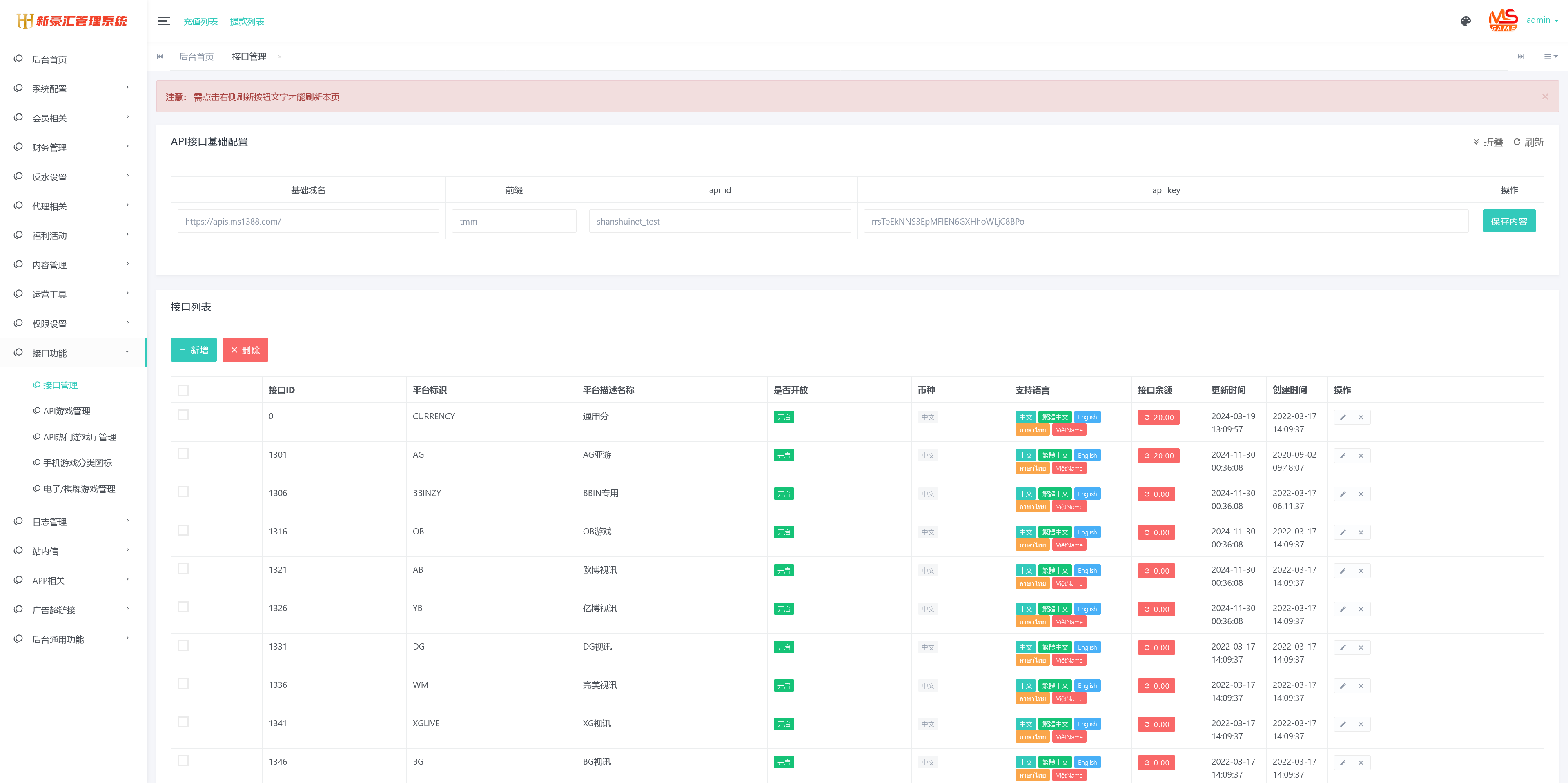Dismiss the red 注意 alert banner
The height and width of the screenshot is (783, 1568).
point(1545,97)
